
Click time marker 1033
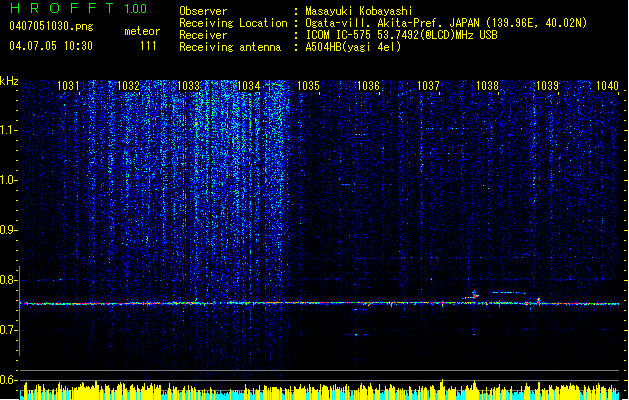pyautogui.click(x=189, y=86)
